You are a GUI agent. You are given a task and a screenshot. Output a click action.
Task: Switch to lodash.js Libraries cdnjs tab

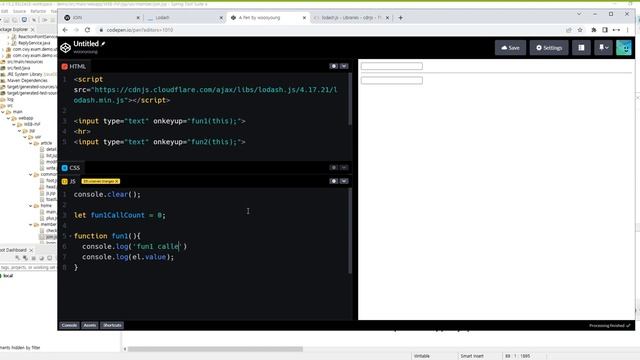coord(351,18)
